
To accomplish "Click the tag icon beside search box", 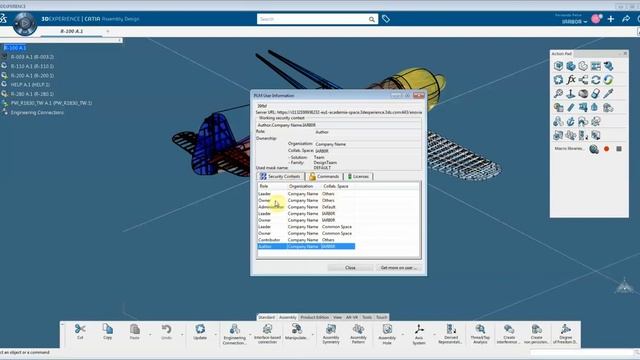I will pyautogui.click(x=386, y=19).
